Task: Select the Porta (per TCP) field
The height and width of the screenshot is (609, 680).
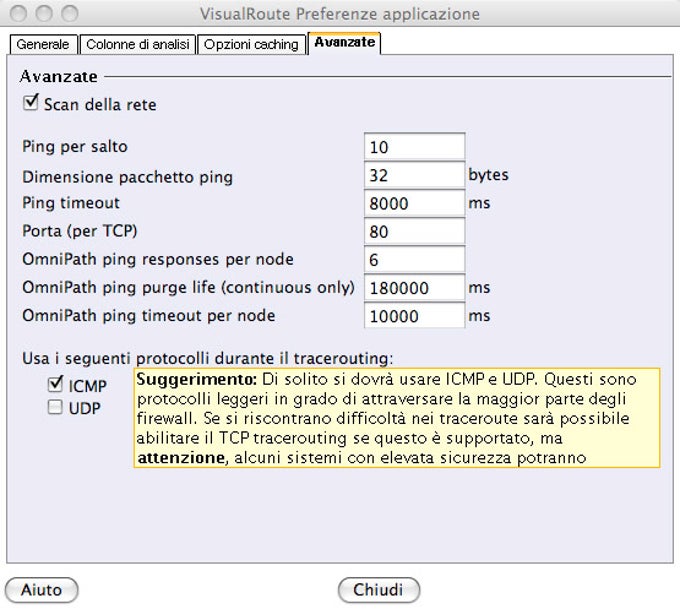Action: coord(414,231)
